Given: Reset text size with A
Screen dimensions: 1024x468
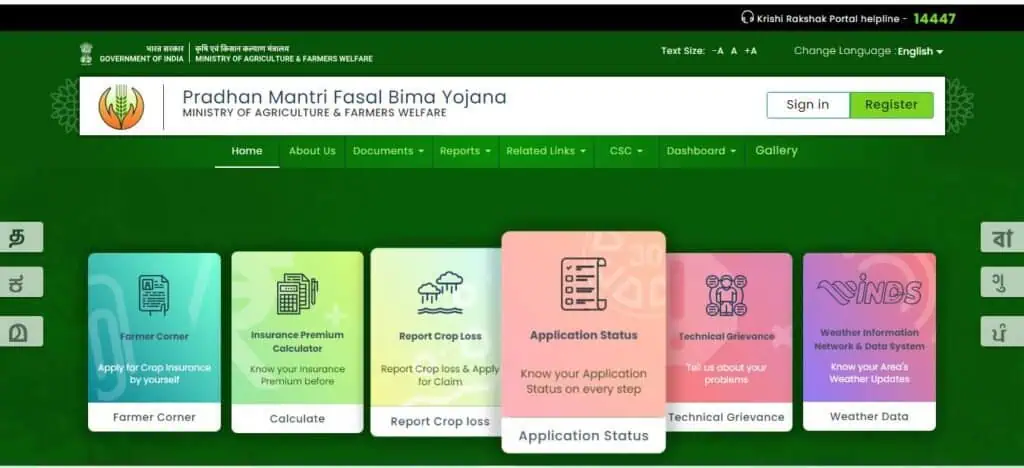Looking at the screenshot, I should 734,51.
